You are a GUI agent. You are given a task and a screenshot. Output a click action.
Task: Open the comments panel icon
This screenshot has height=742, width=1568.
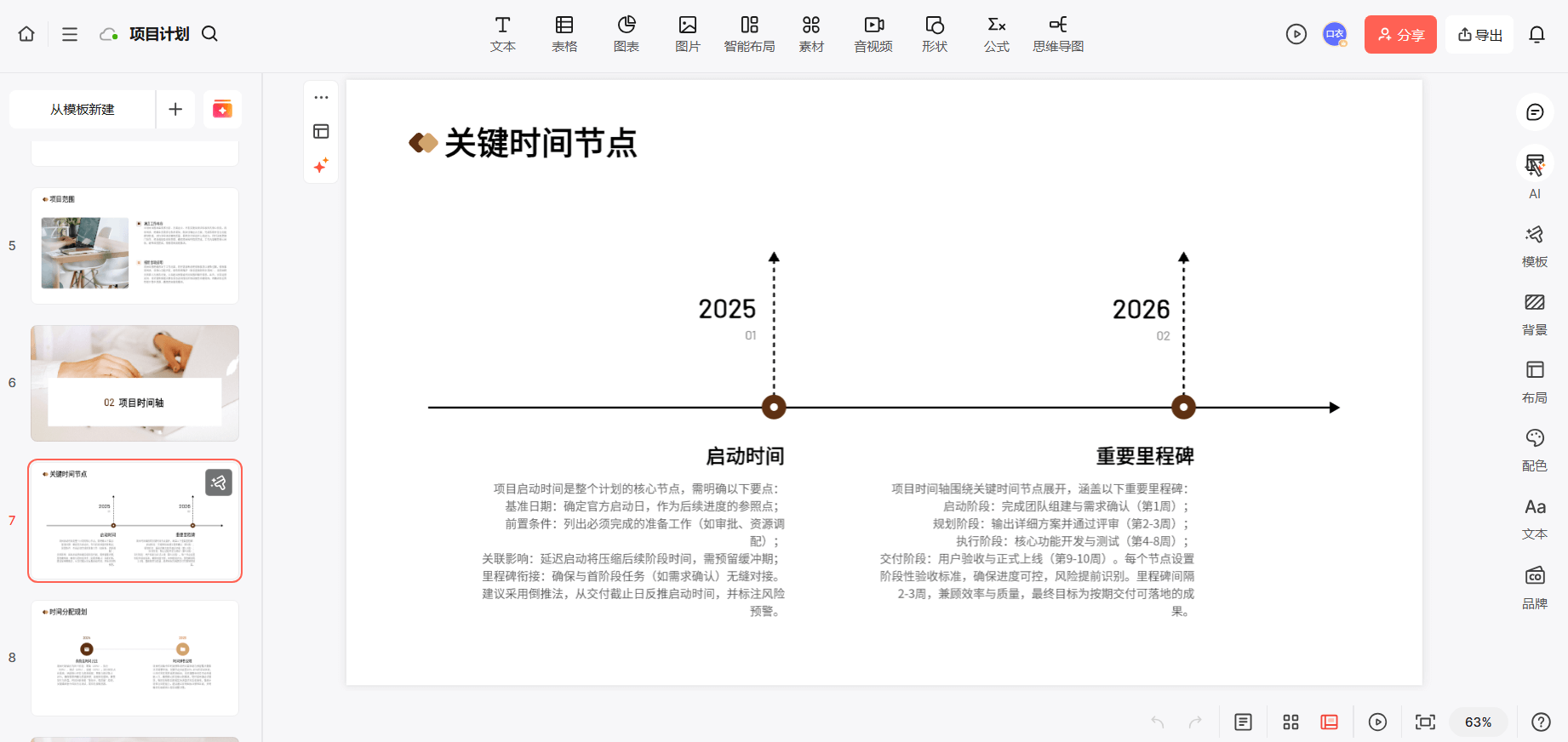point(1535,112)
